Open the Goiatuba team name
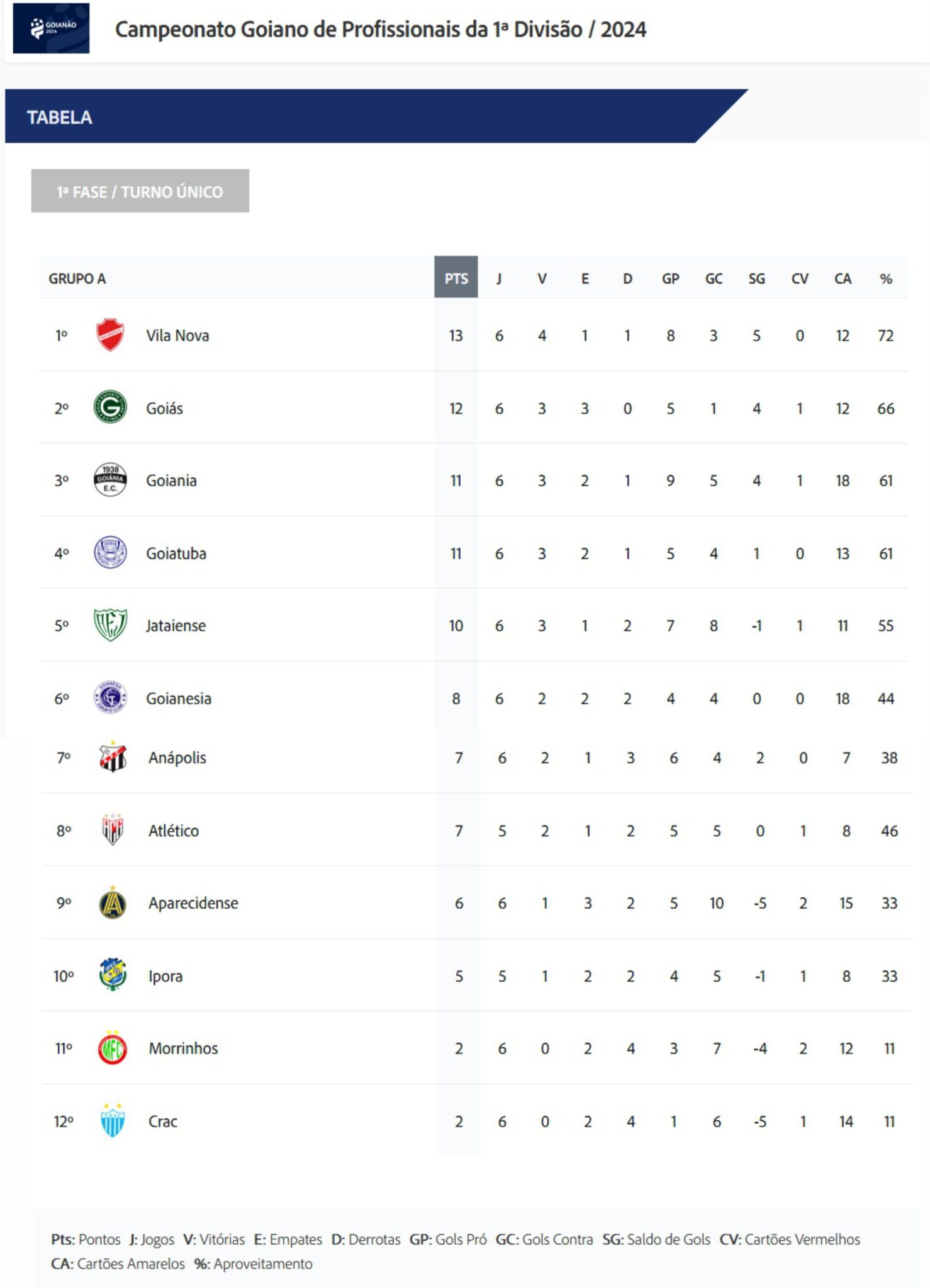The height and width of the screenshot is (1288, 930). tap(176, 553)
